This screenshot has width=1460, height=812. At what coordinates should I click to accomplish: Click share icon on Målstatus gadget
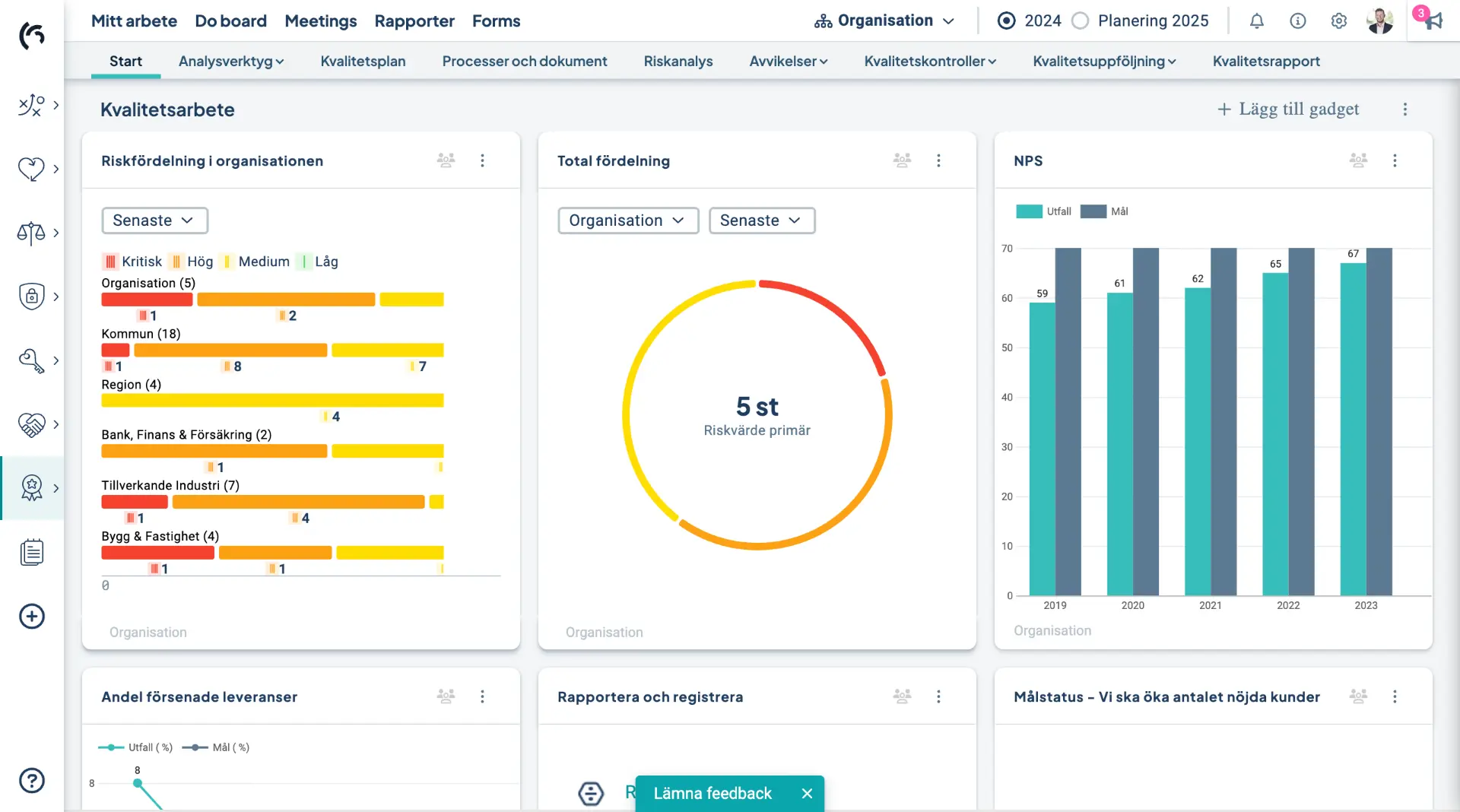coord(1359,696)
